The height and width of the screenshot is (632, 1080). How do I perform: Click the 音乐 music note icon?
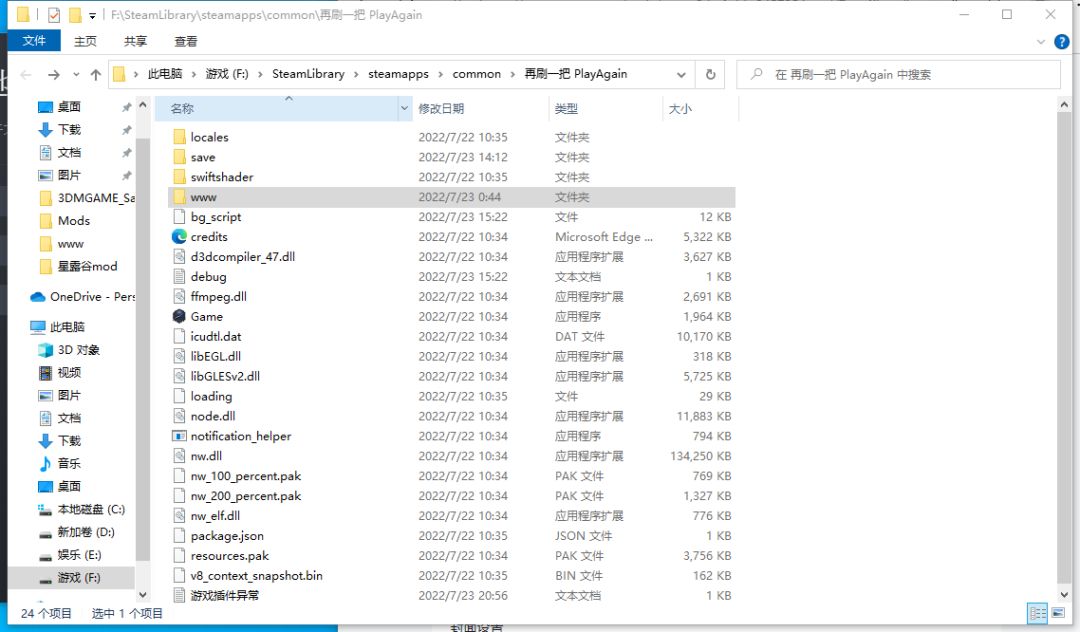click(x=45, y=463)
